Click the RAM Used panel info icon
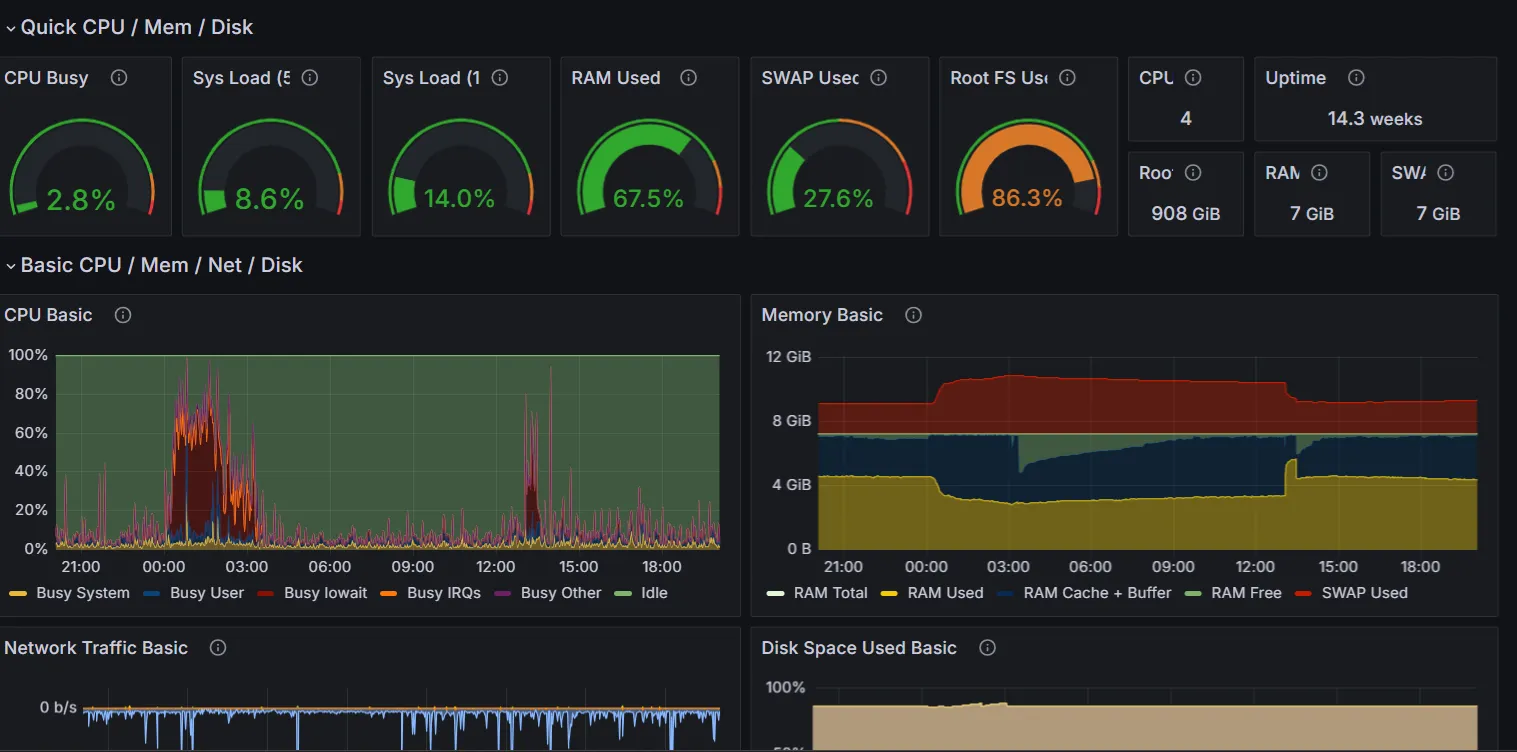The width and height of the screenshot is (1517, 752). tap(688, 78)
